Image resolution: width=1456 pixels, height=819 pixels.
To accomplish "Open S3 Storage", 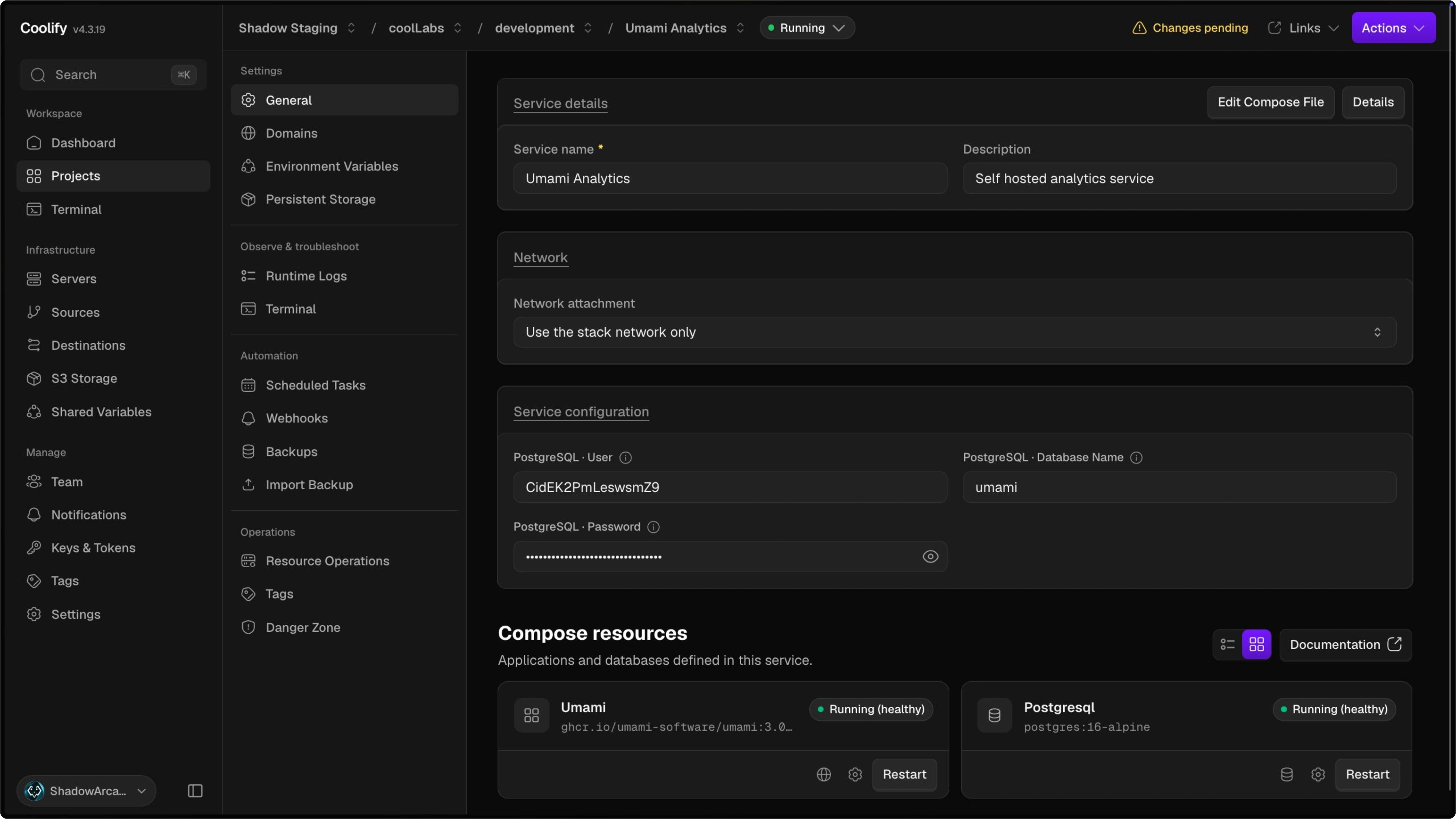I will tap(114, 378).
